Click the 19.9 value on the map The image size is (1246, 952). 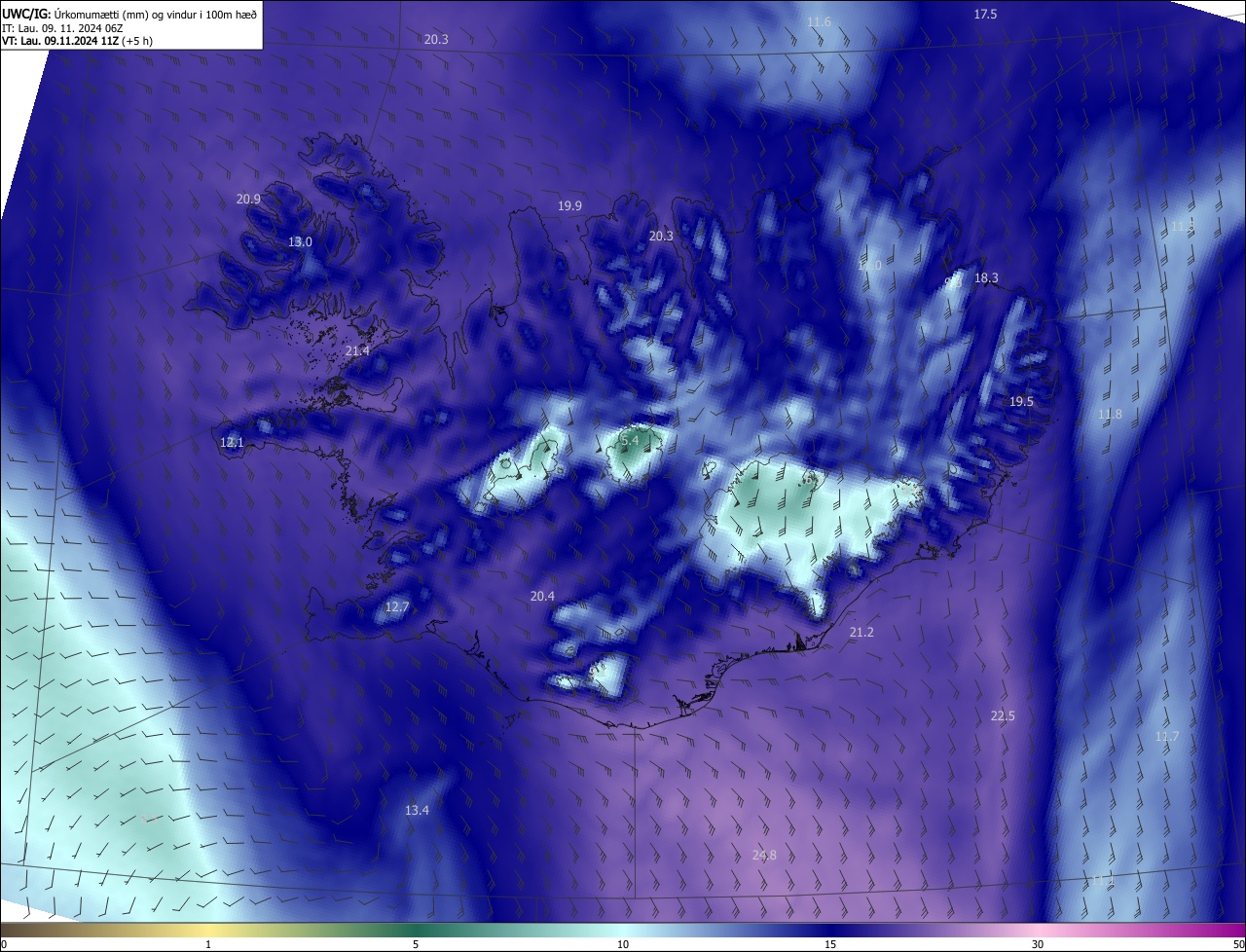pyautogui.click(x=569, y=205)
